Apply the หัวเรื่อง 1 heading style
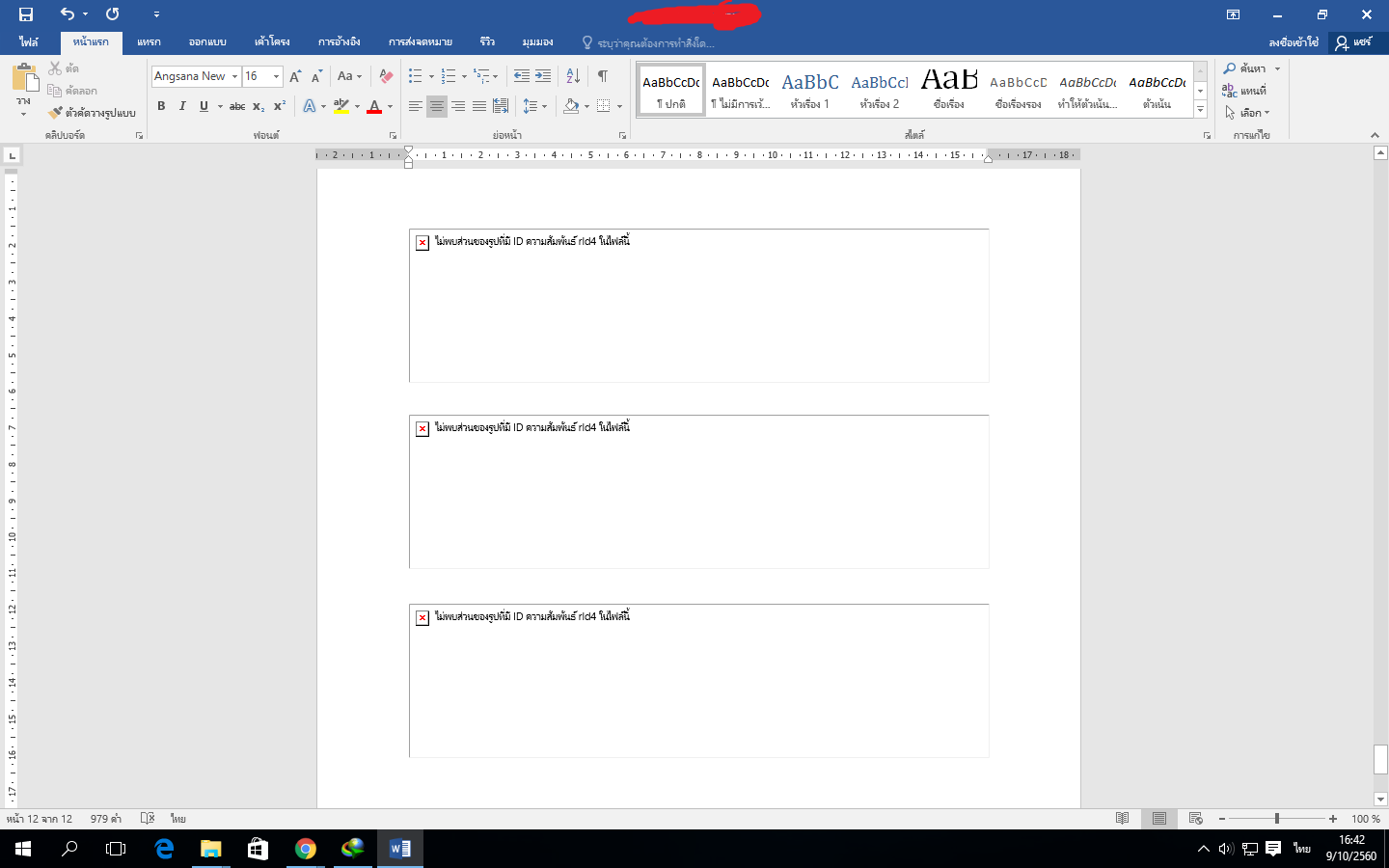 coord(810,90)
